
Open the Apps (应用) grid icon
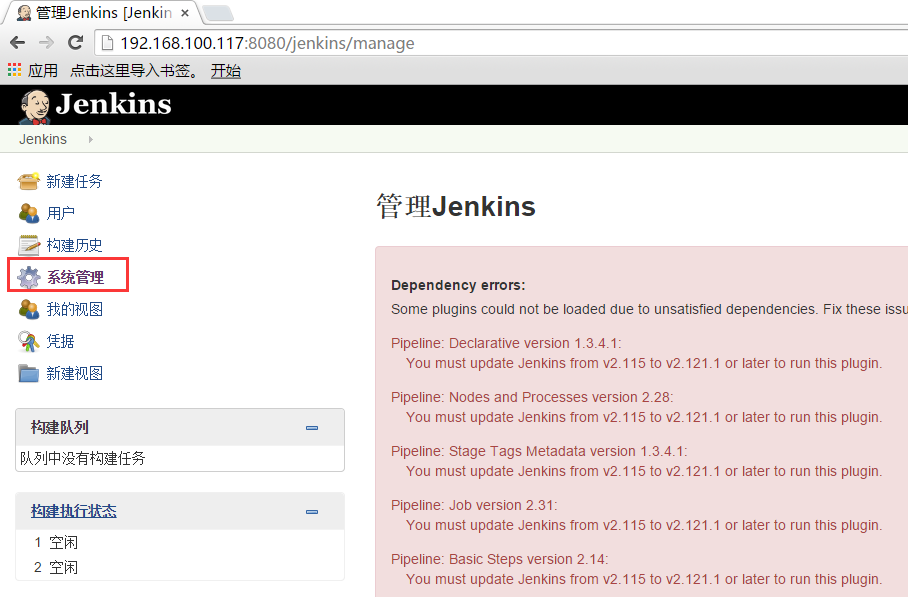(x=14, y=70)
